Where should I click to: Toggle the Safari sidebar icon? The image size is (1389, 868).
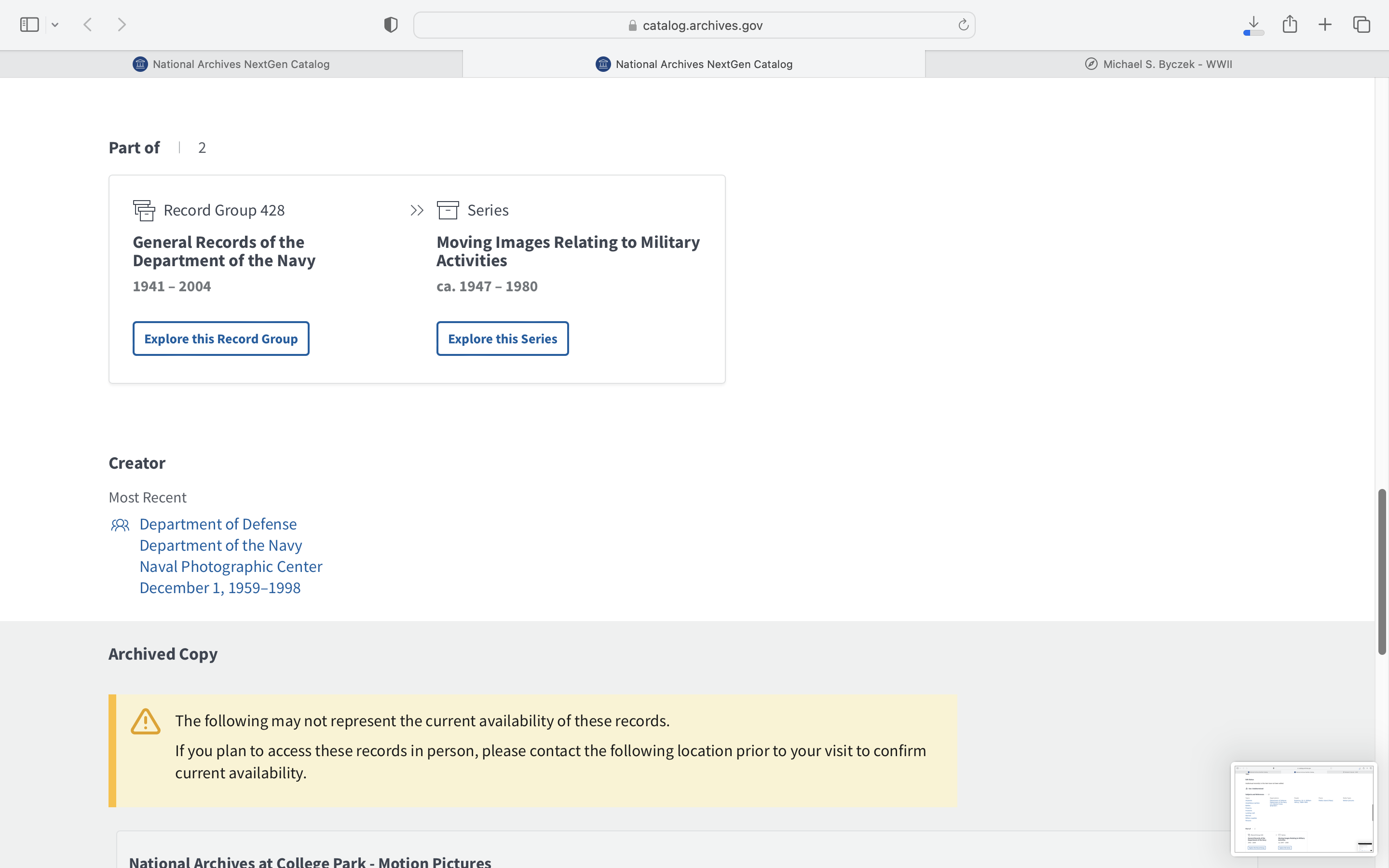[x=29, y=25]
